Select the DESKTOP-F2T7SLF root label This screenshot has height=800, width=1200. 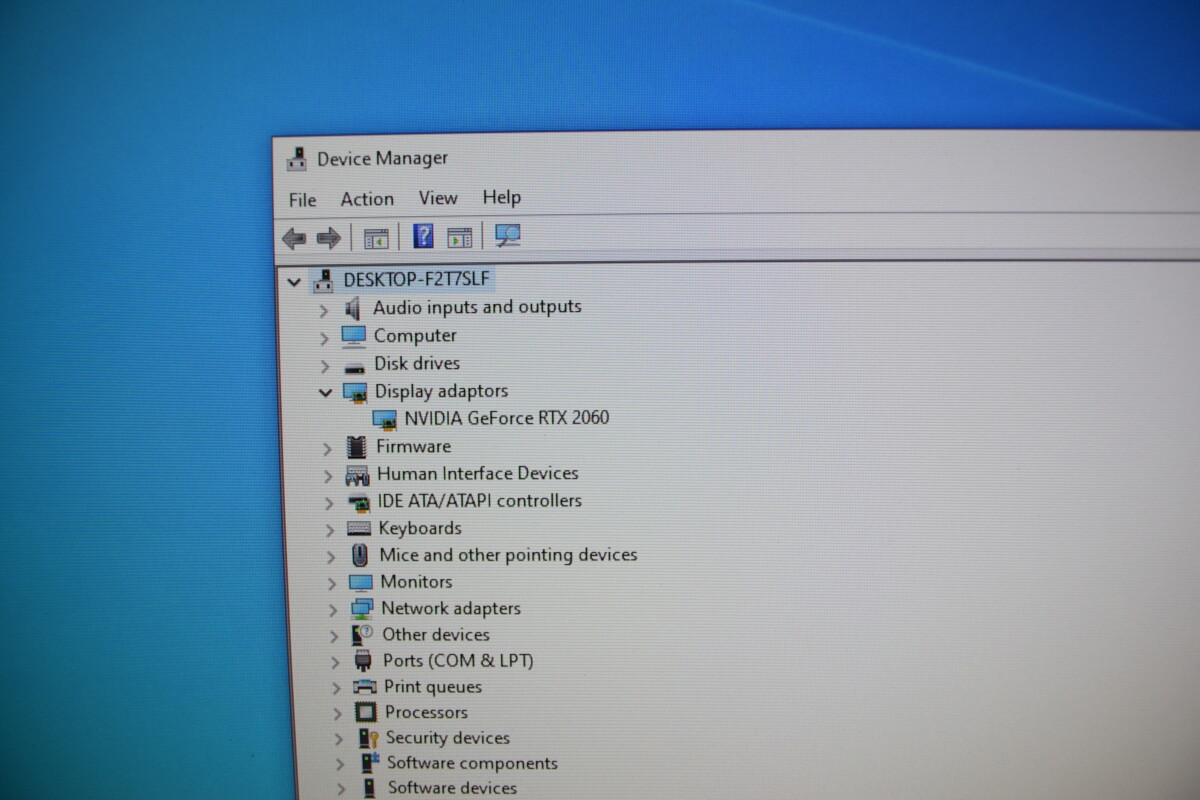pos(417,280)
